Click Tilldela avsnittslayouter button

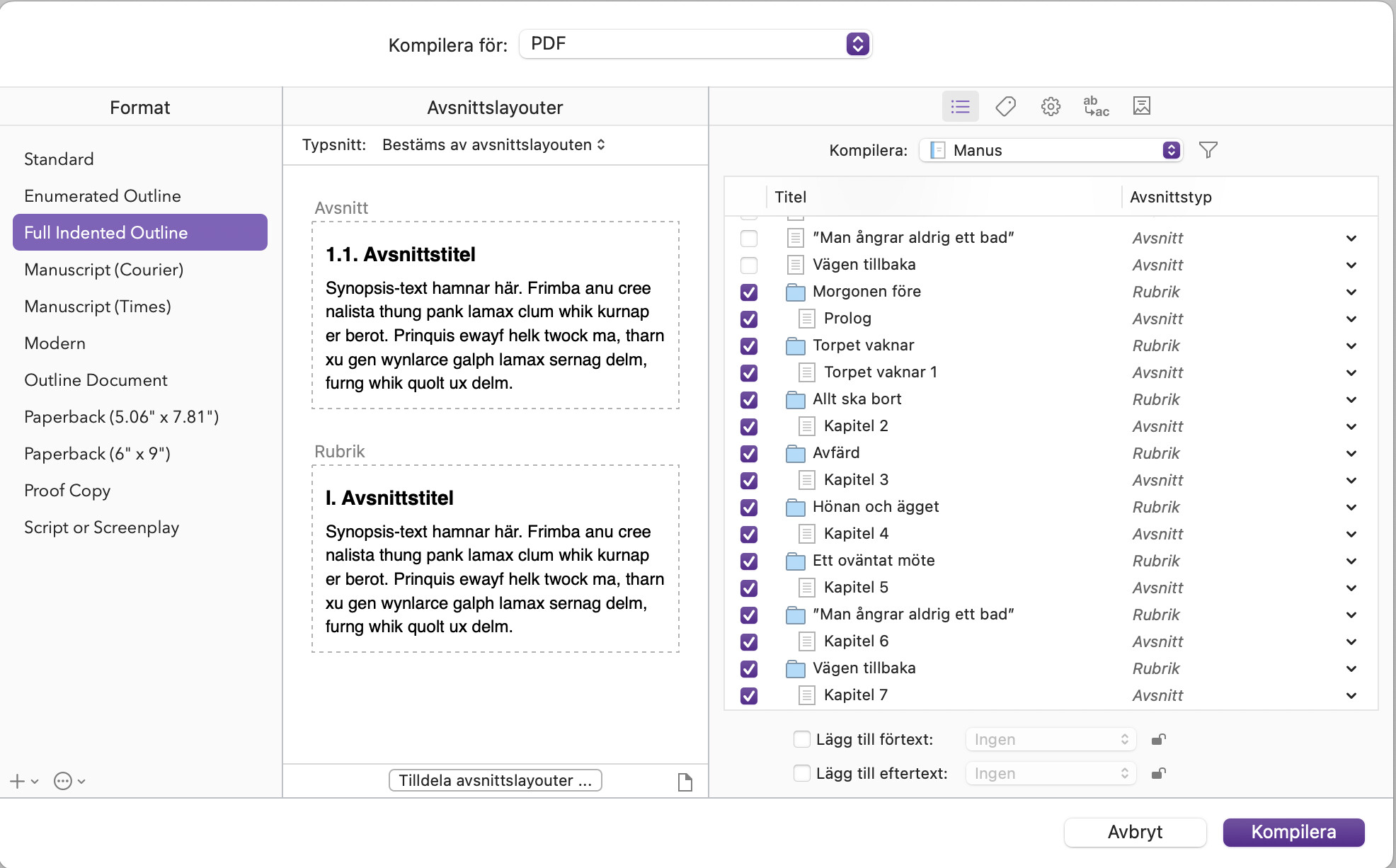pos(495,780)
